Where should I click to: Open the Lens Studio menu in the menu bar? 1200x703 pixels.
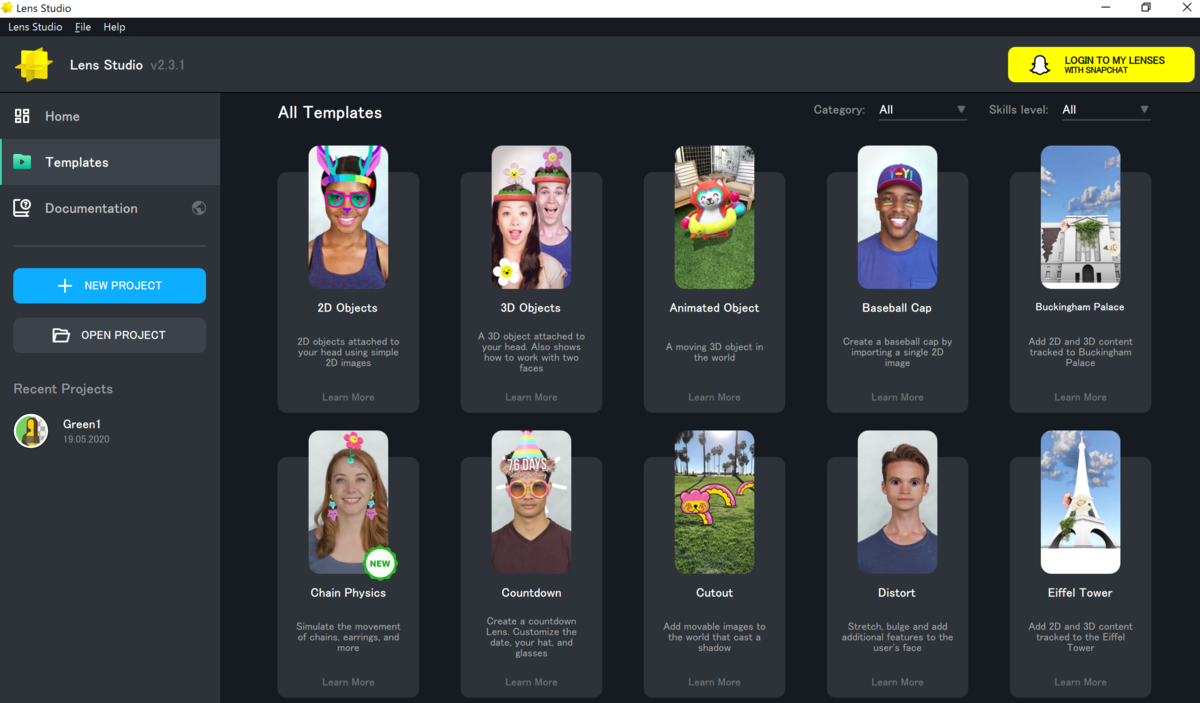click(x=35, y=27)
